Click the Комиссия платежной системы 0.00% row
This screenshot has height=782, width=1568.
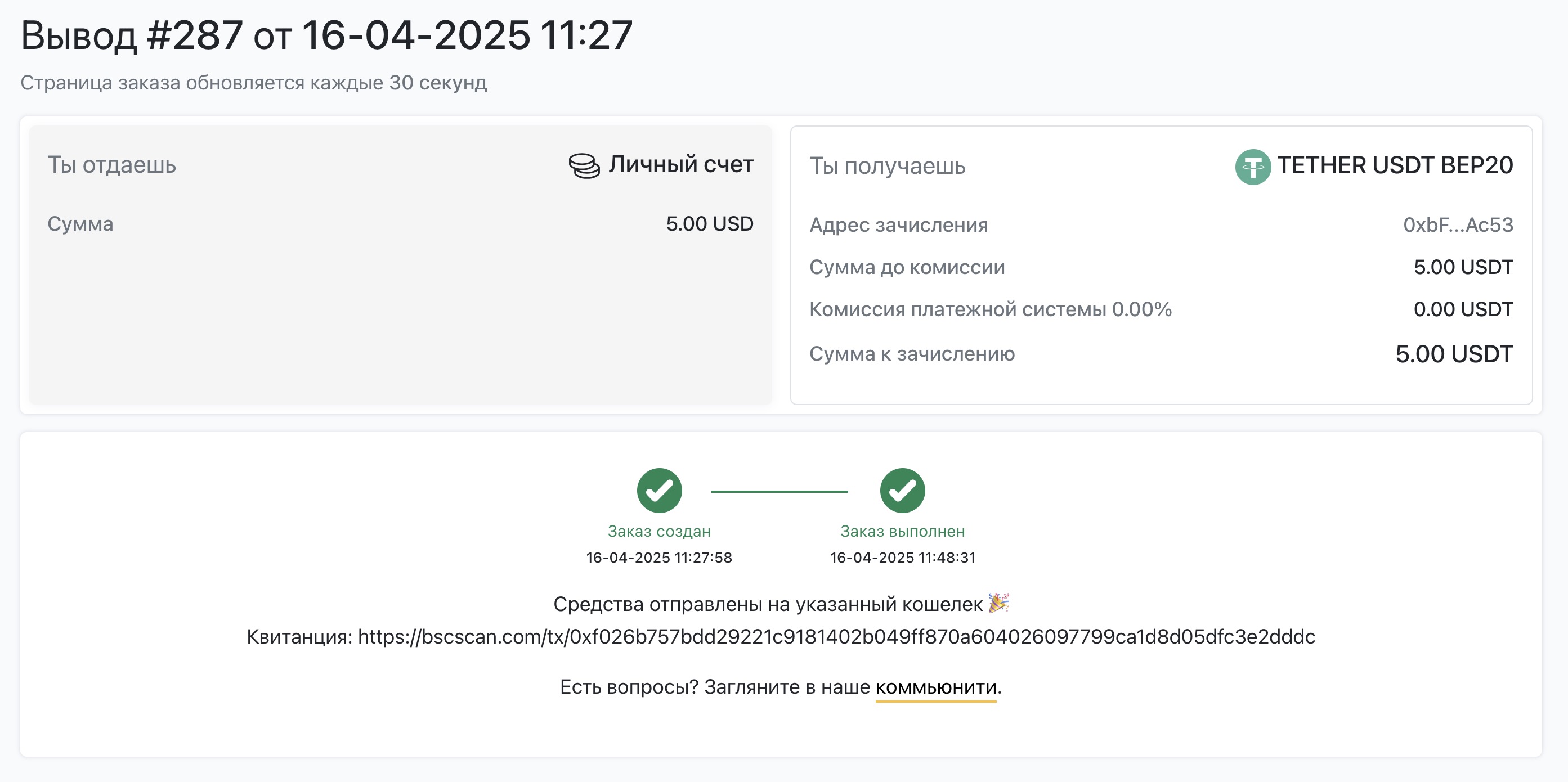1161,309
